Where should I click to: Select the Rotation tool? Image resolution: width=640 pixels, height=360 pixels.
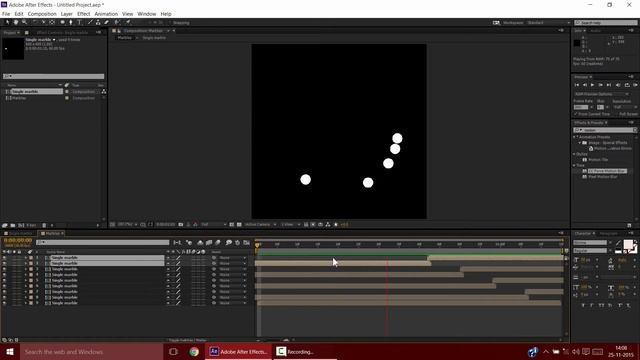click(35, 22)
